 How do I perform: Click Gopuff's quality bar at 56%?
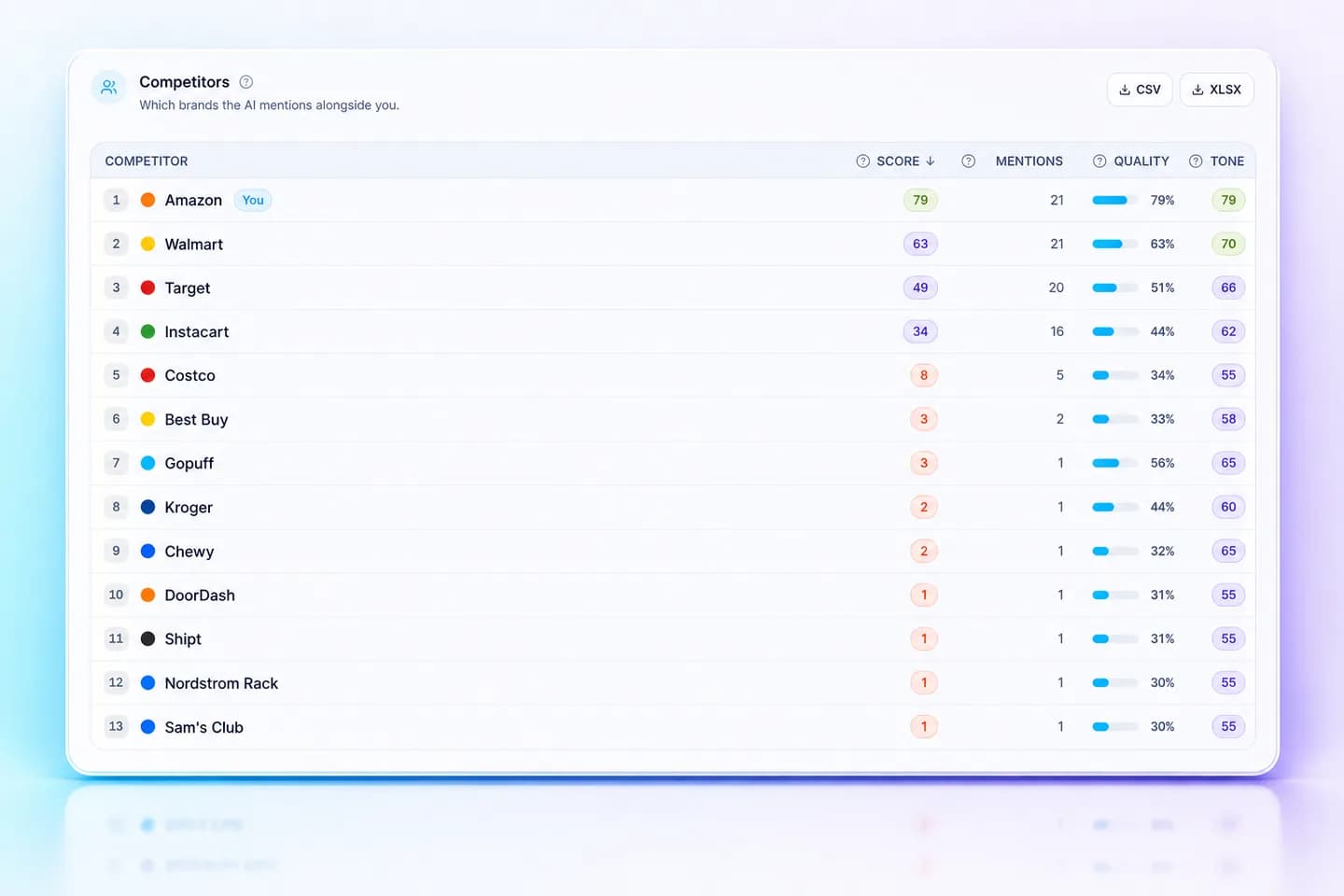point(1115,463)
